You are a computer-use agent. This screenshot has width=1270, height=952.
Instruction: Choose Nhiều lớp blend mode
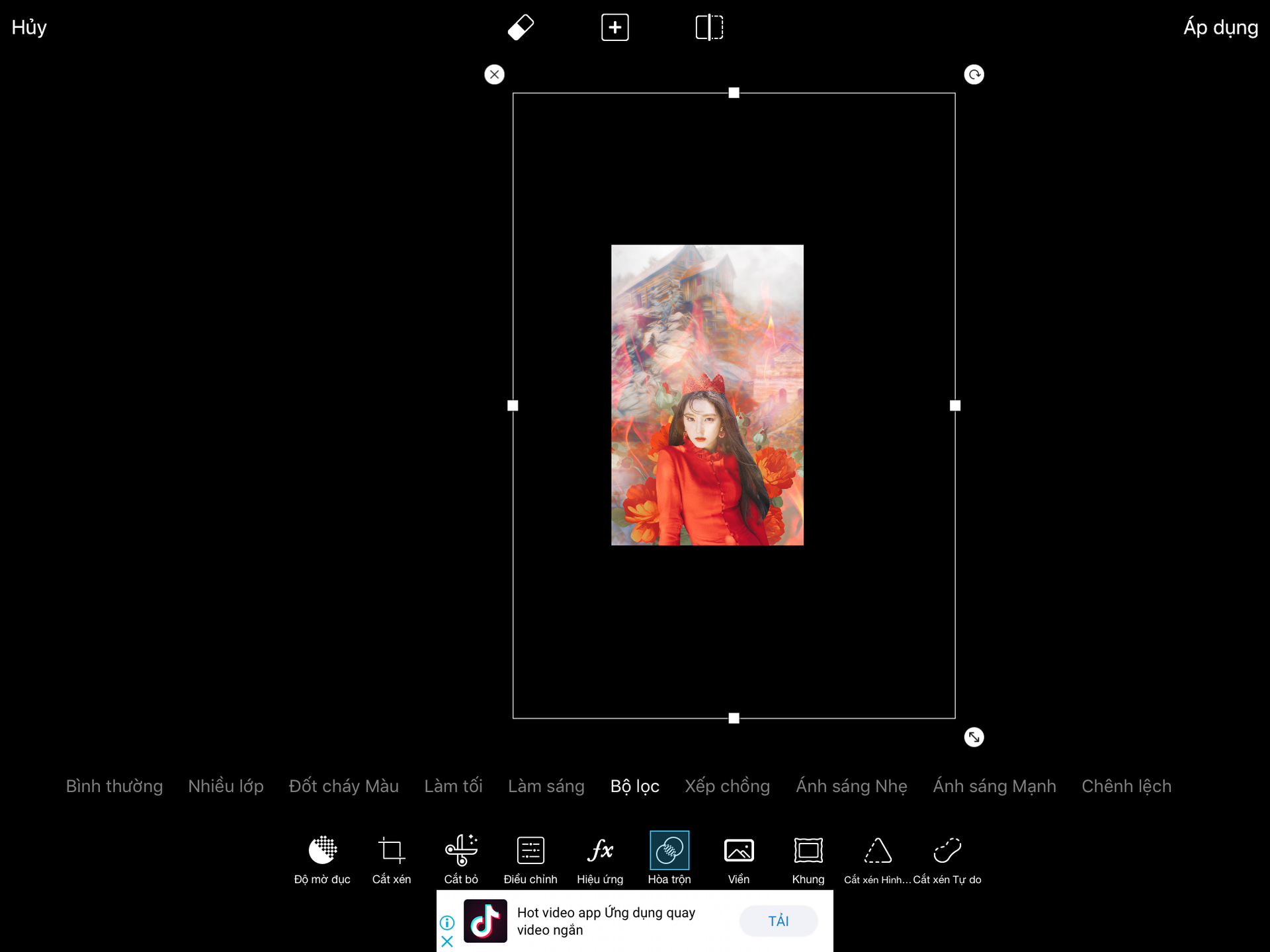pyautogui.click(x=226, y=786)
